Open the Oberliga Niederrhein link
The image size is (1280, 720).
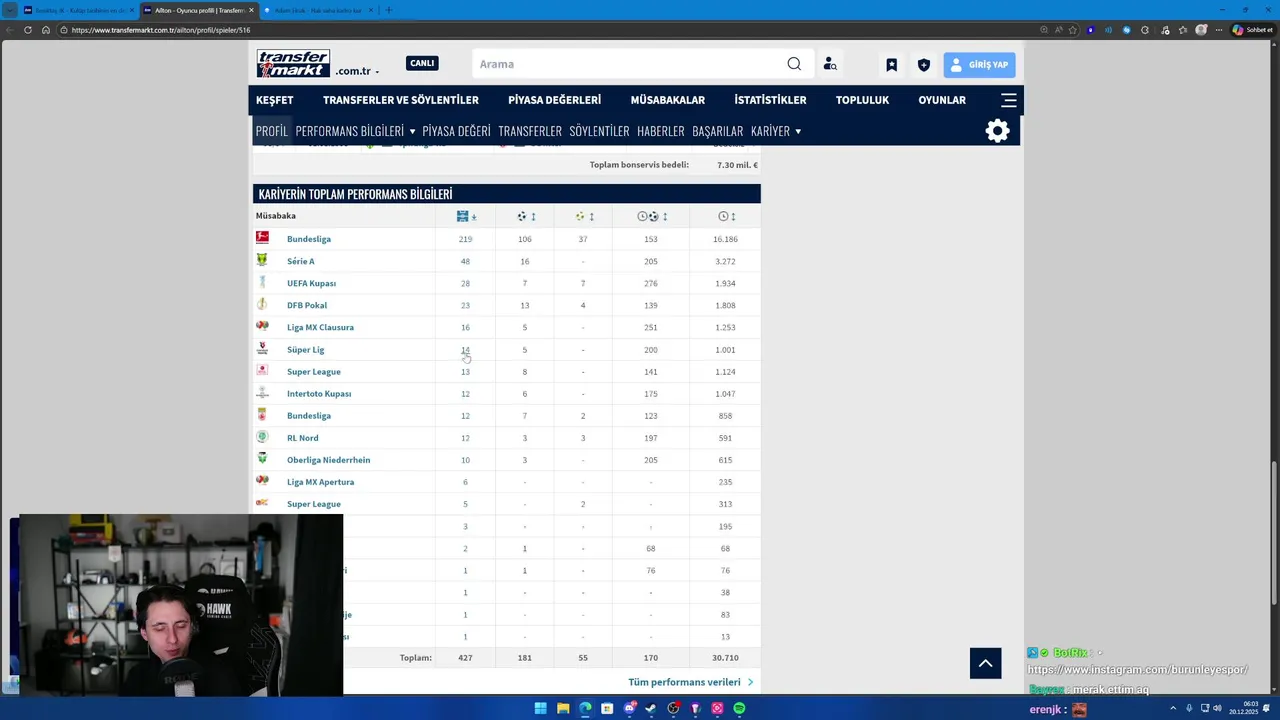pos(328,460)
